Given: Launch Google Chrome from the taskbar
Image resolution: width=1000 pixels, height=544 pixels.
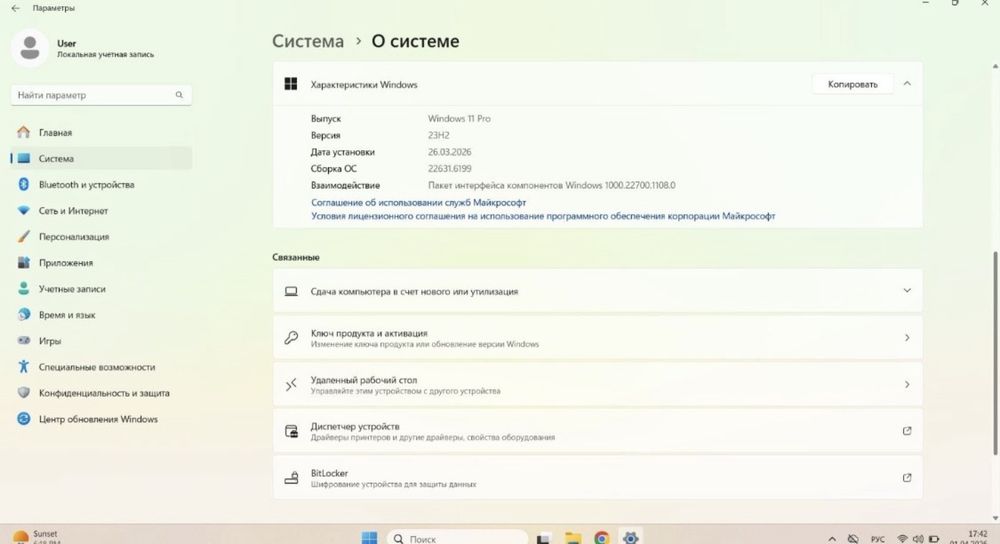Looking at the screenshot, I should [601, 538].
